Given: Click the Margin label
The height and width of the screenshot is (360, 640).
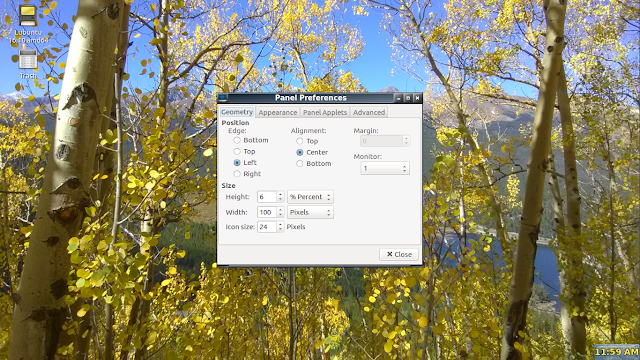Looking at the screenshot, I should click(x=366, y=131).
